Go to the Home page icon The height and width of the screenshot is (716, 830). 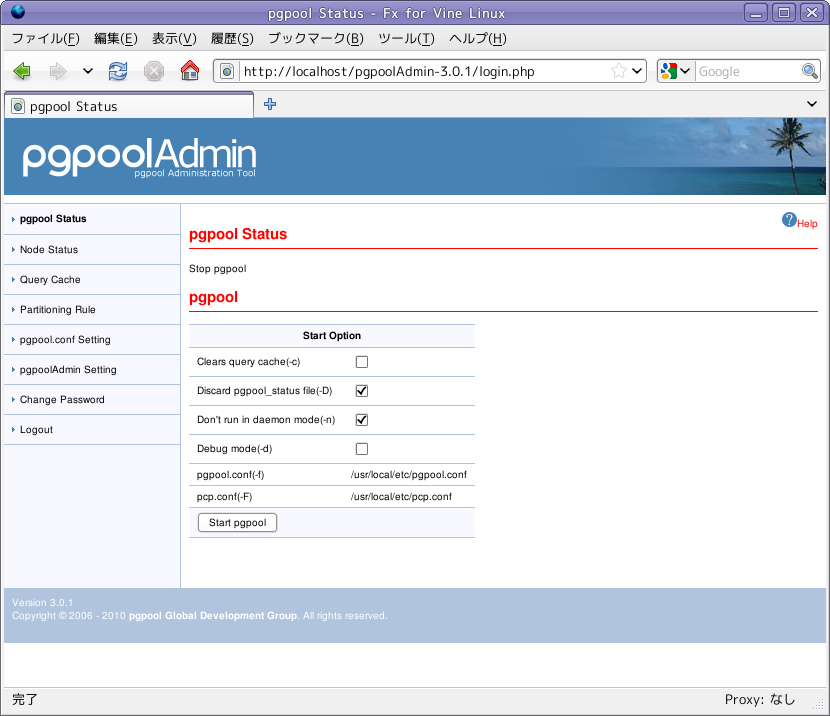coord(190,70)
